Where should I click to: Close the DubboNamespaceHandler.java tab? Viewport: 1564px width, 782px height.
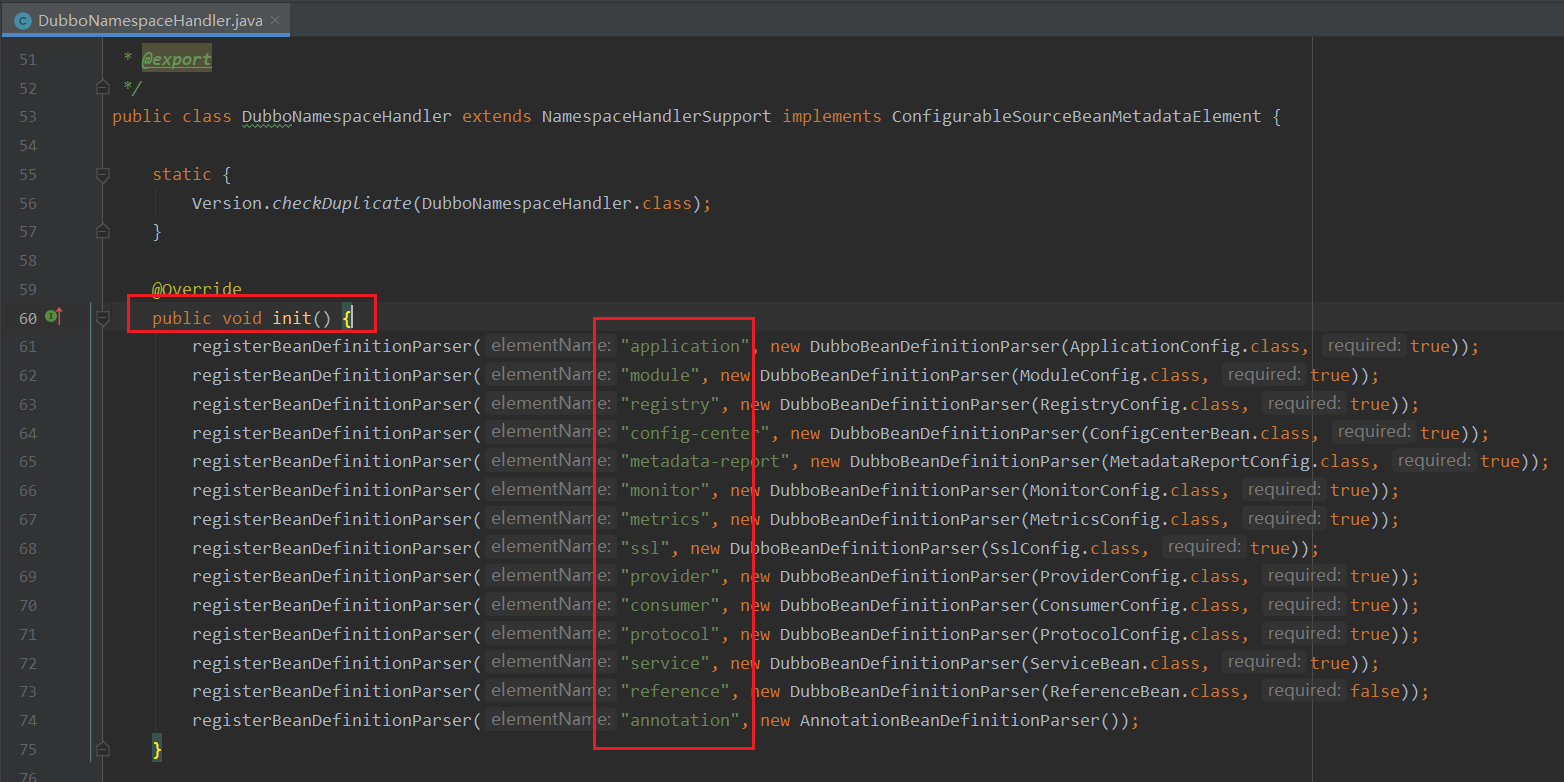[x=275, y=19]
